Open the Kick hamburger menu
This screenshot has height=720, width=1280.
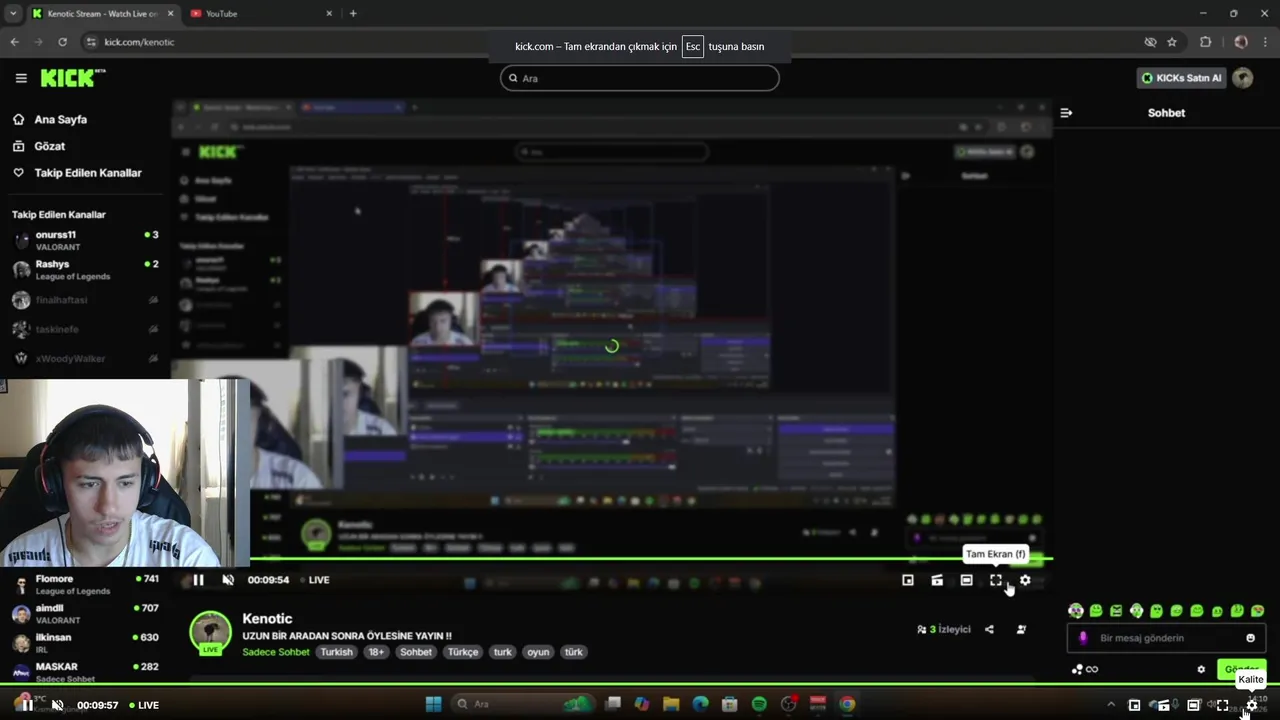click(x=21, y=78)
